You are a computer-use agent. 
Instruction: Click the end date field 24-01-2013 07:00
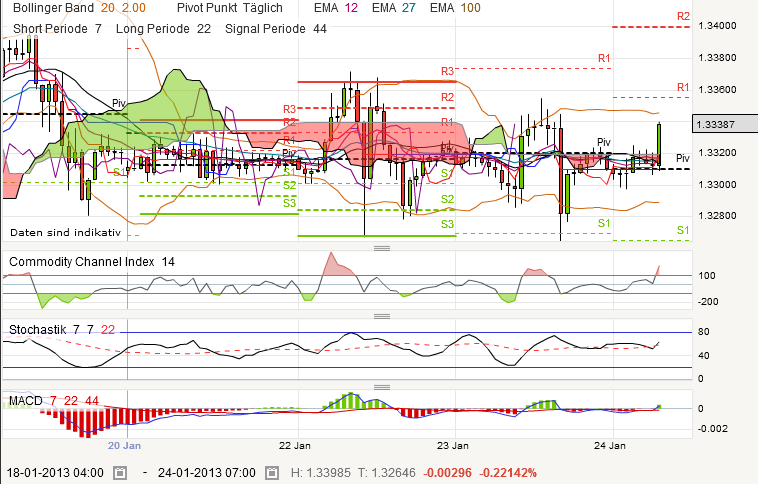[207, 472]
